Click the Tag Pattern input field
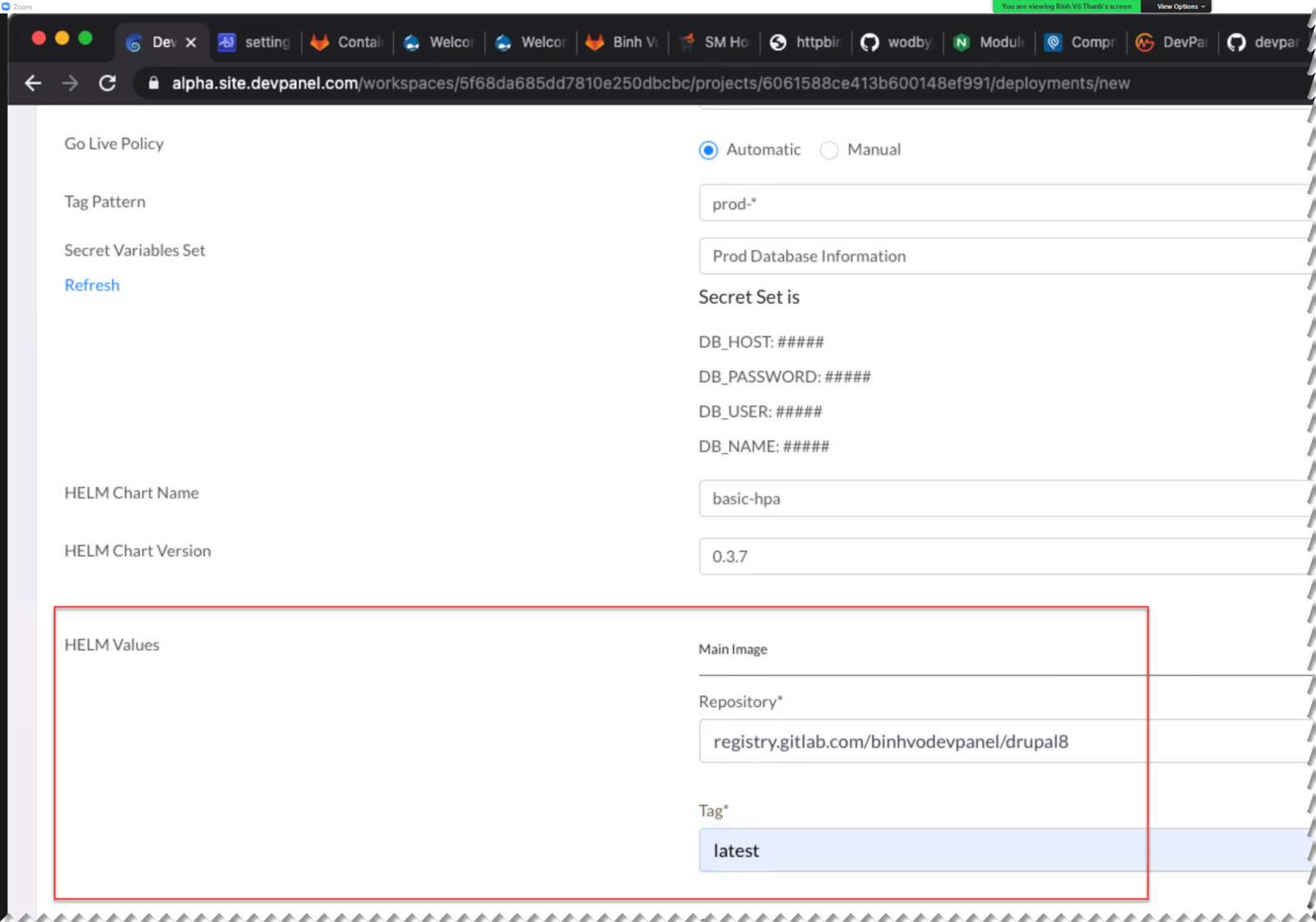This screenshot has width=1316, height=922. tap(1003, 204)
